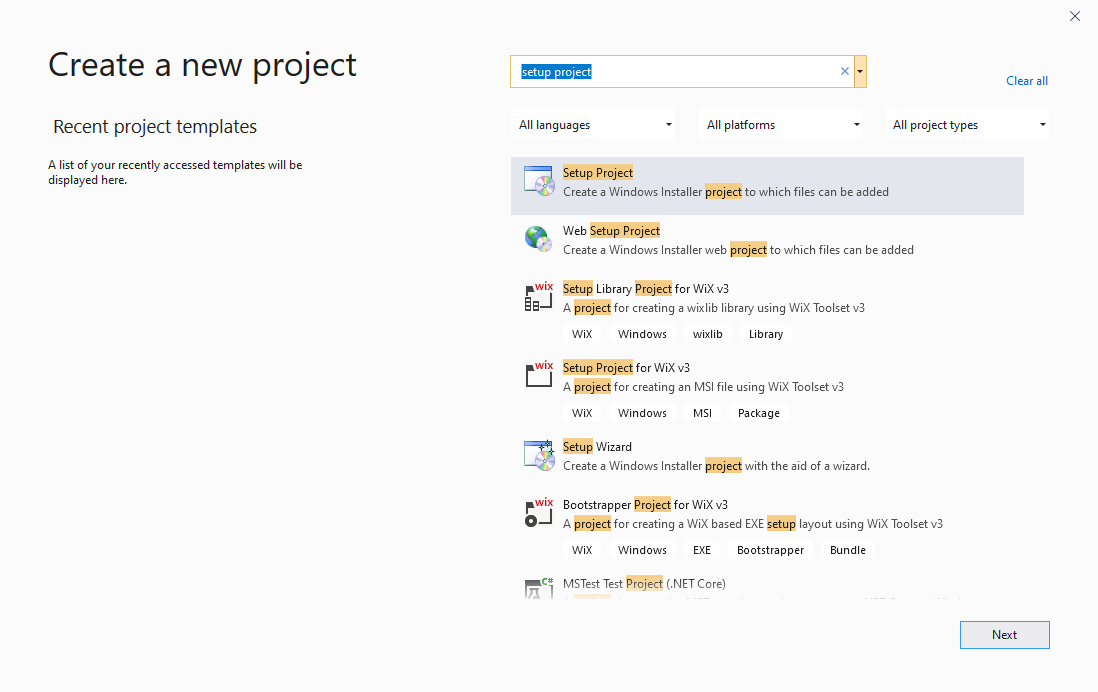Screen dimensions: 1098x692
Task: Click the Clear all link
Action: (x=1027, y=81)
